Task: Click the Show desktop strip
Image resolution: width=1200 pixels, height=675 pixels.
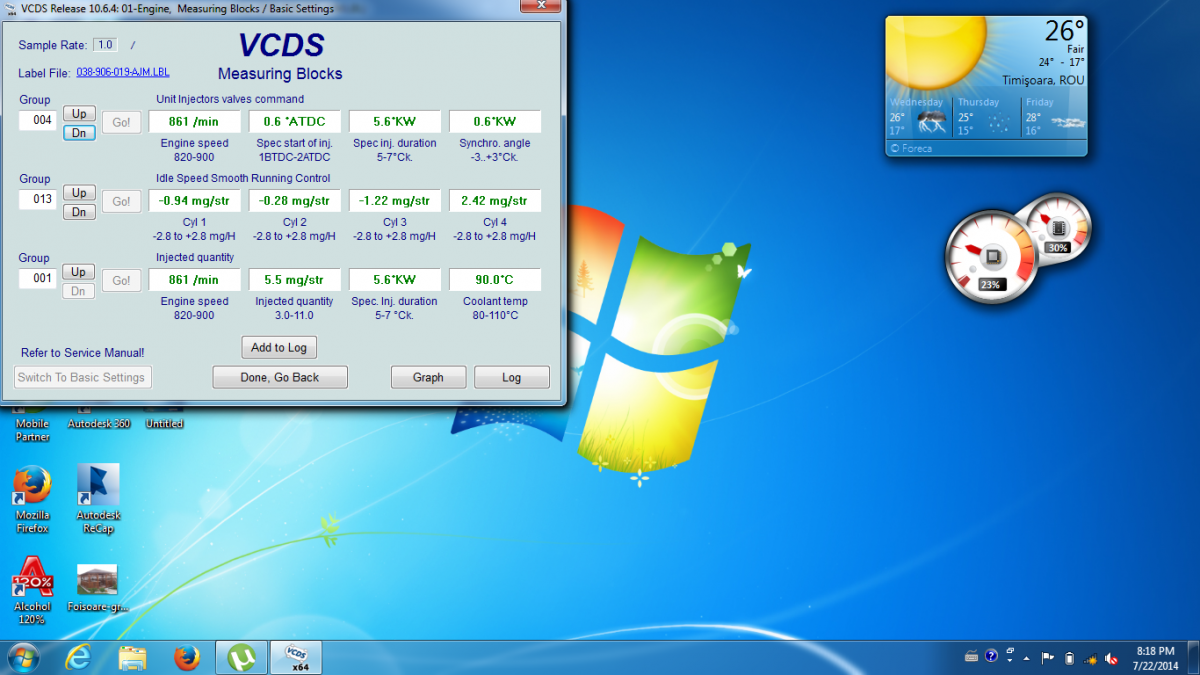Action: point(1193,657)
